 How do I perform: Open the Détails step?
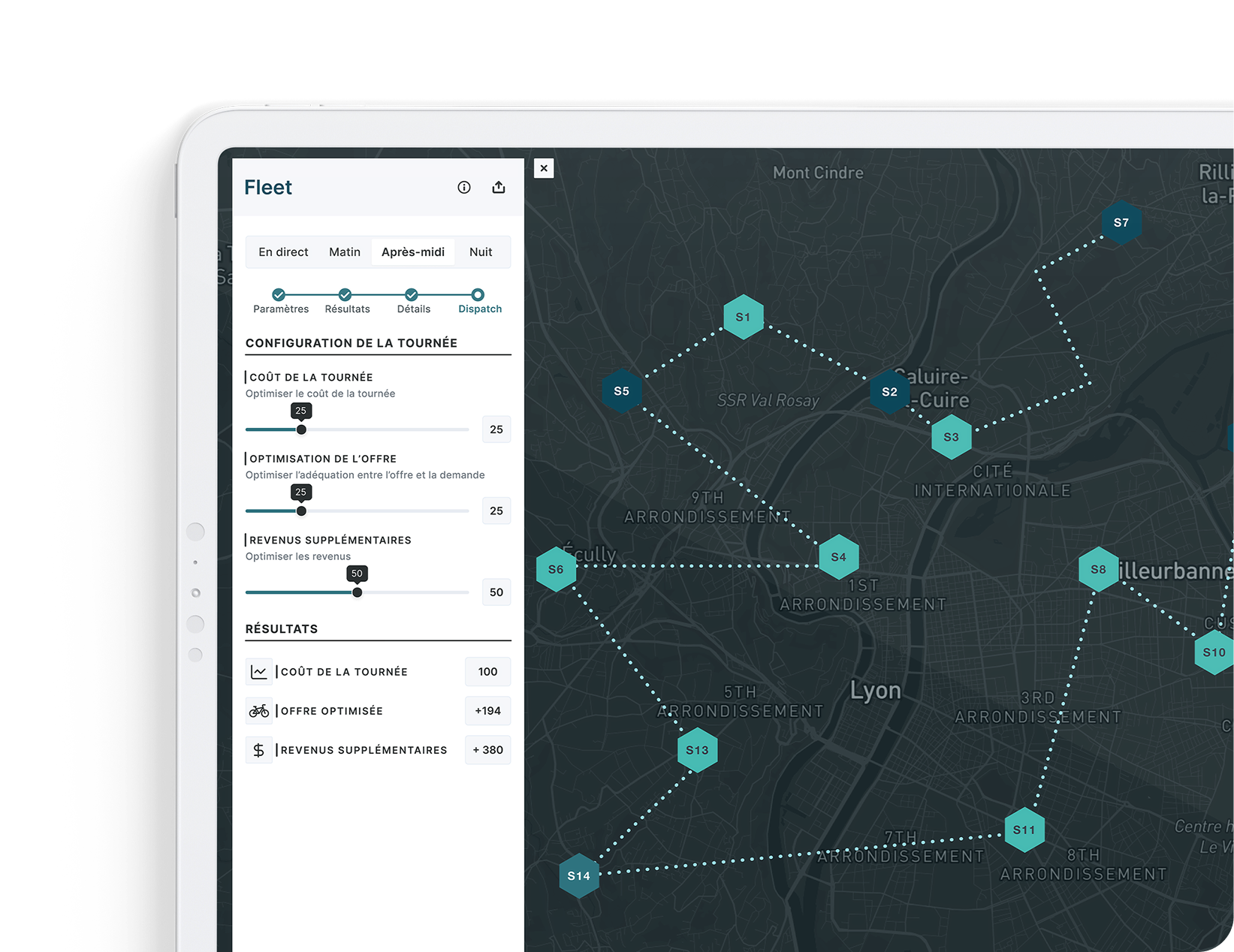pyautogui.click(x=412, y=295)
